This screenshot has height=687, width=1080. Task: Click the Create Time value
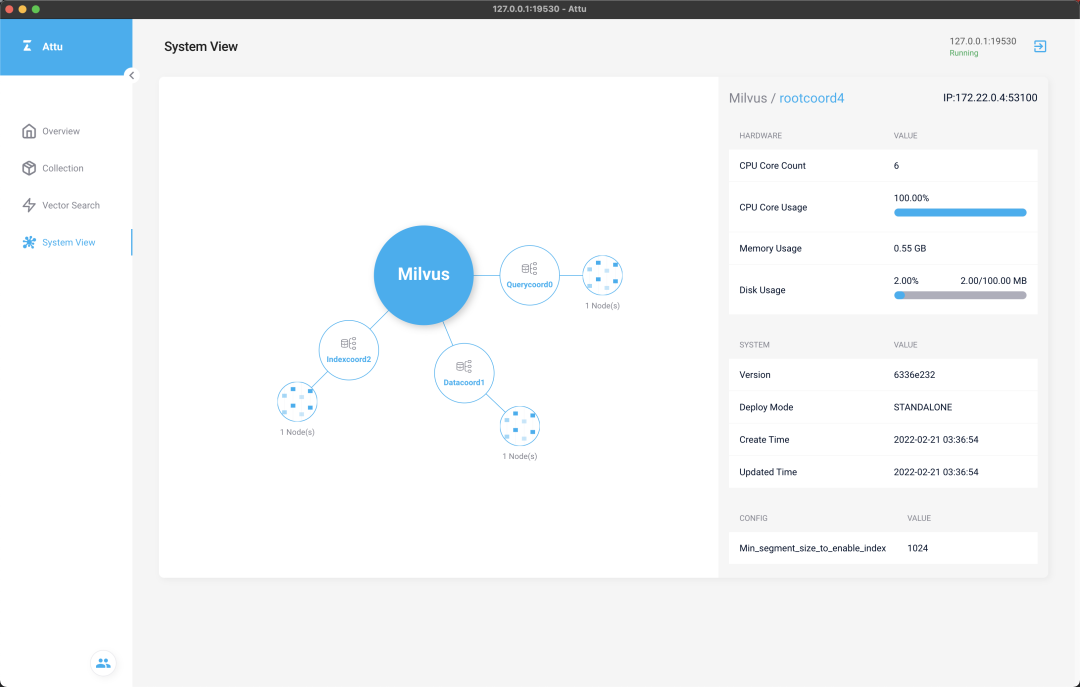click(x=936, y=440)
